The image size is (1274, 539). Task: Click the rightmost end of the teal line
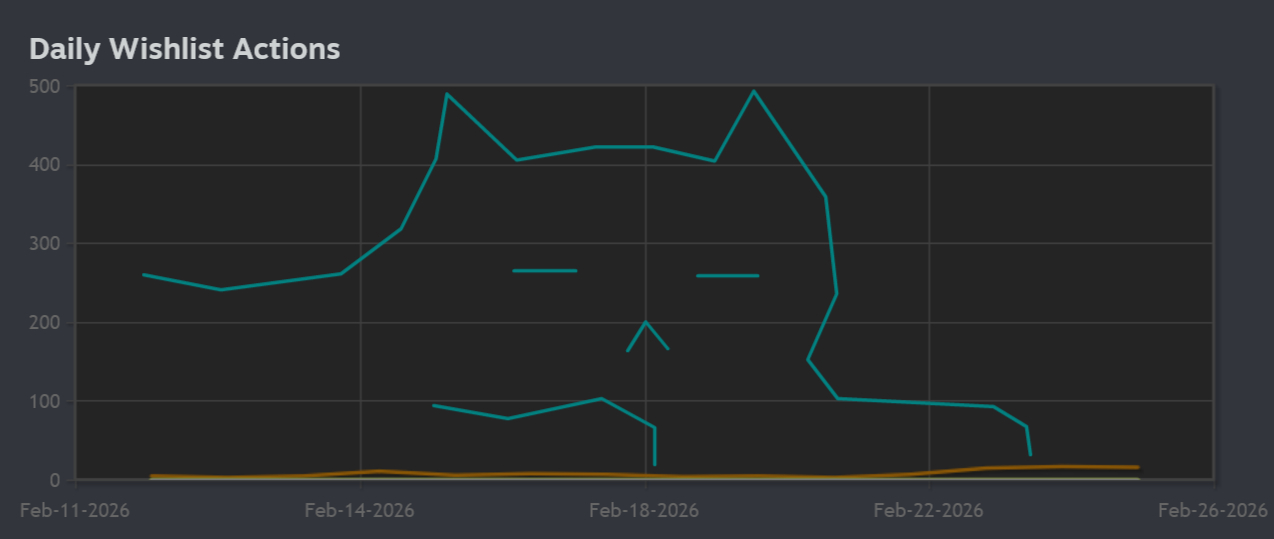coord(1030,455)
